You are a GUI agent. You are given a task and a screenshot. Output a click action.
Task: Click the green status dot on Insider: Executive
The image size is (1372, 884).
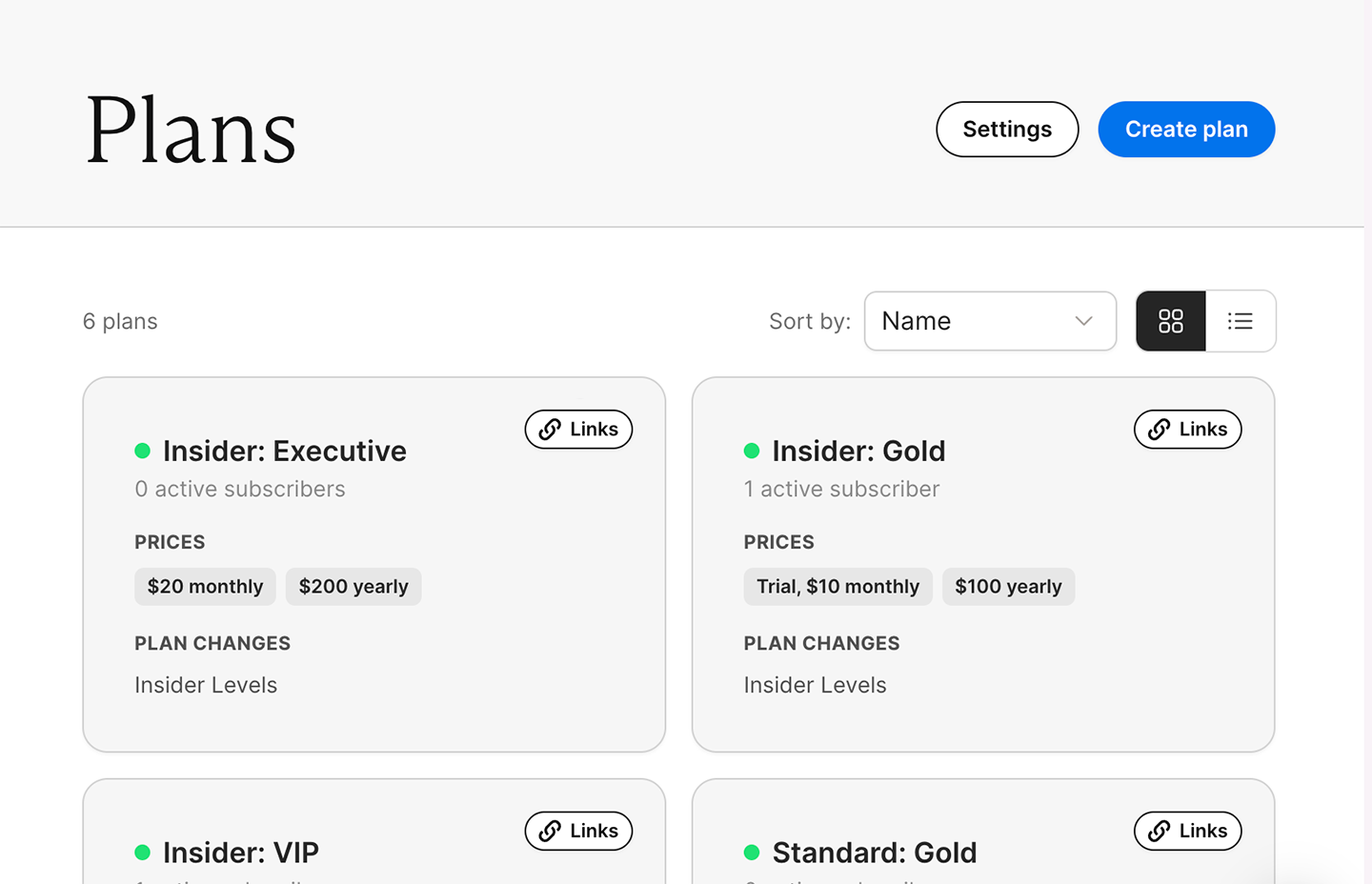(x=143, y=450)
